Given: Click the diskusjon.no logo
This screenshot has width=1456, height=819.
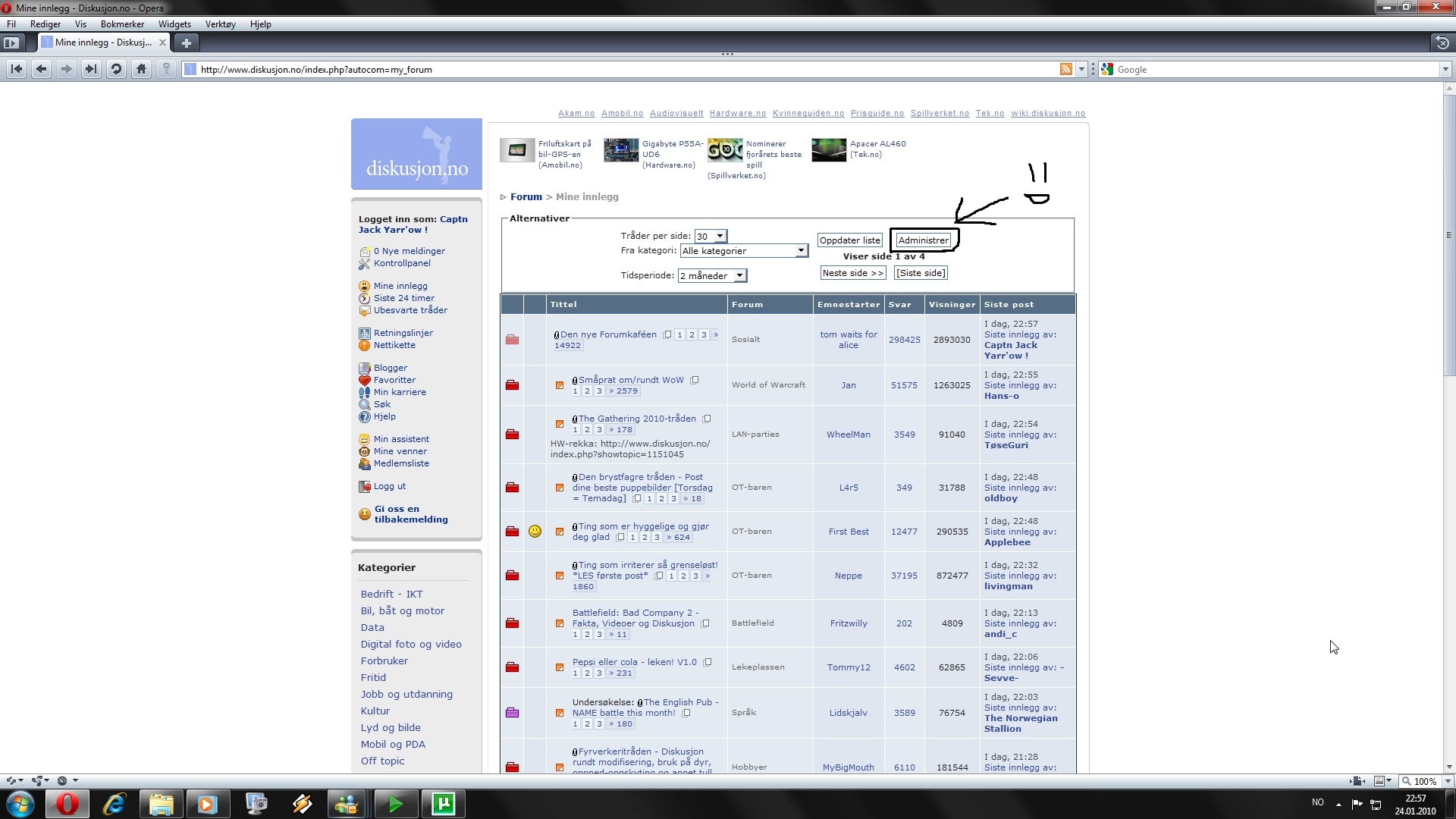Looking at the screenshot, I should [416, 154].
